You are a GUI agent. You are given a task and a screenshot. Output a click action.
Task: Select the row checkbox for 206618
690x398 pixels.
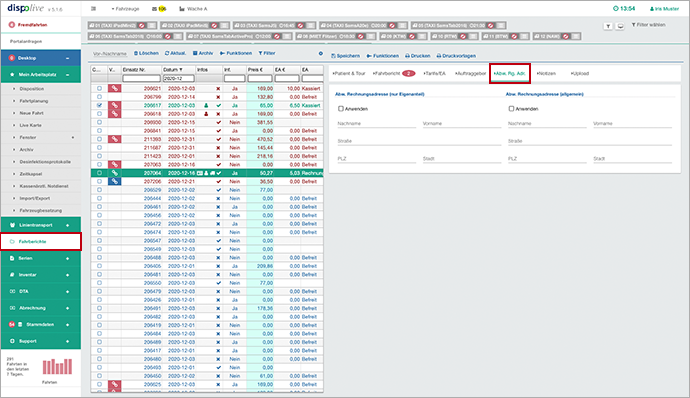point(99,114)
